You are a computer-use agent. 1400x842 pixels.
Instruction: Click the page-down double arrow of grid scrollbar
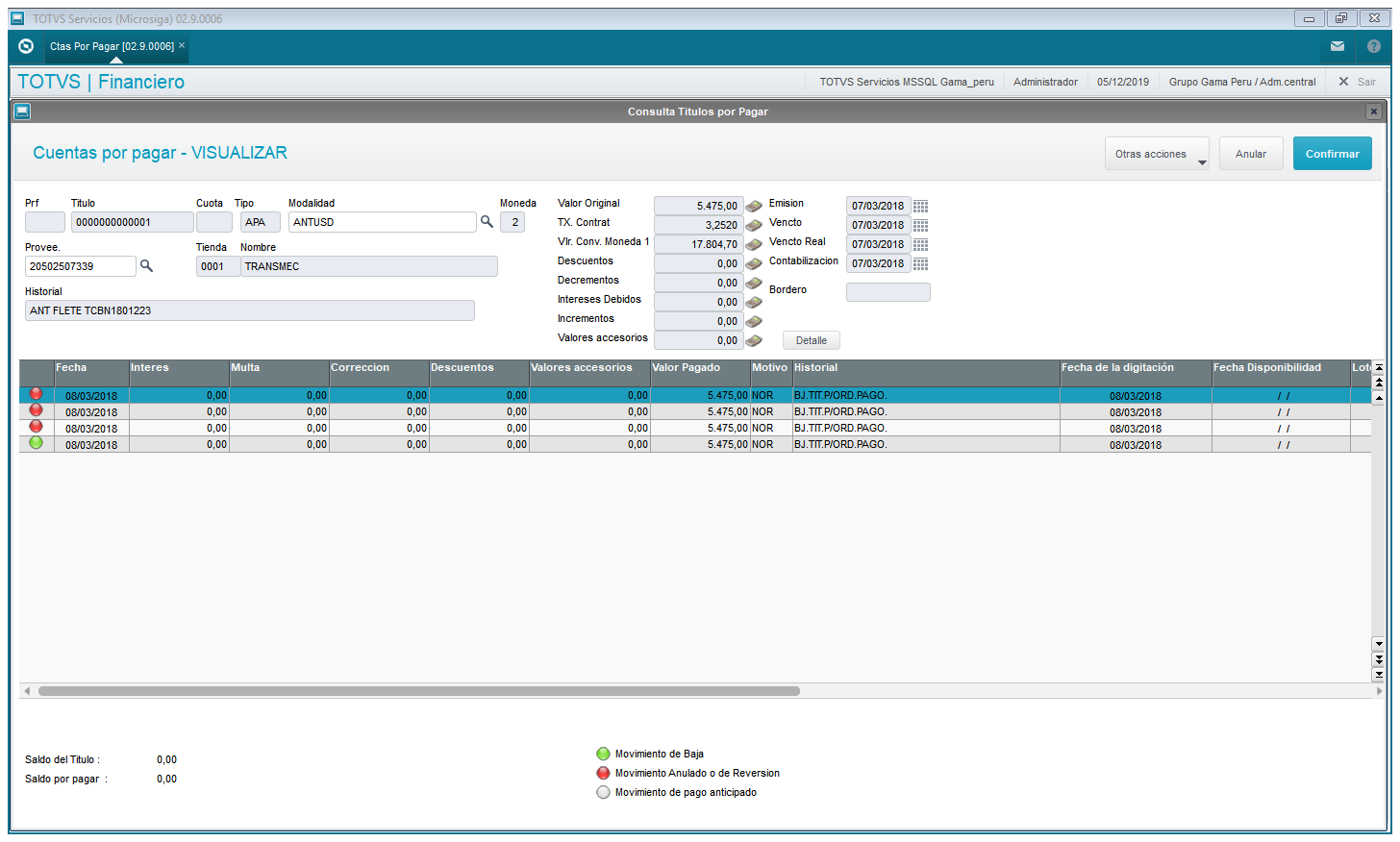coord(1379,659)
